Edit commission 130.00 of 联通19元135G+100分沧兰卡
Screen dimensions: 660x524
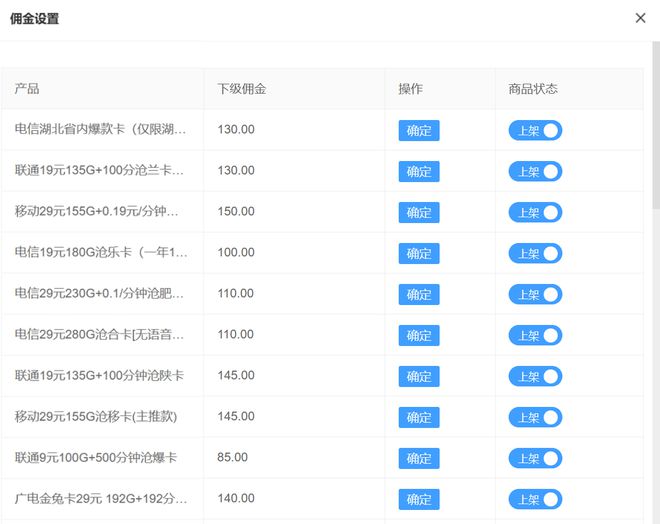pyautogui.click(x=236, y=170)
